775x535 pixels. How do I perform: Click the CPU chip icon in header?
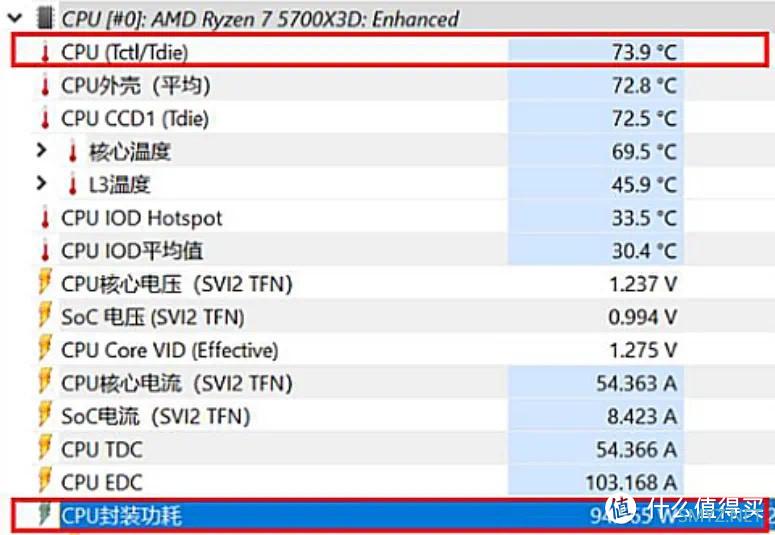click(45, 18)
